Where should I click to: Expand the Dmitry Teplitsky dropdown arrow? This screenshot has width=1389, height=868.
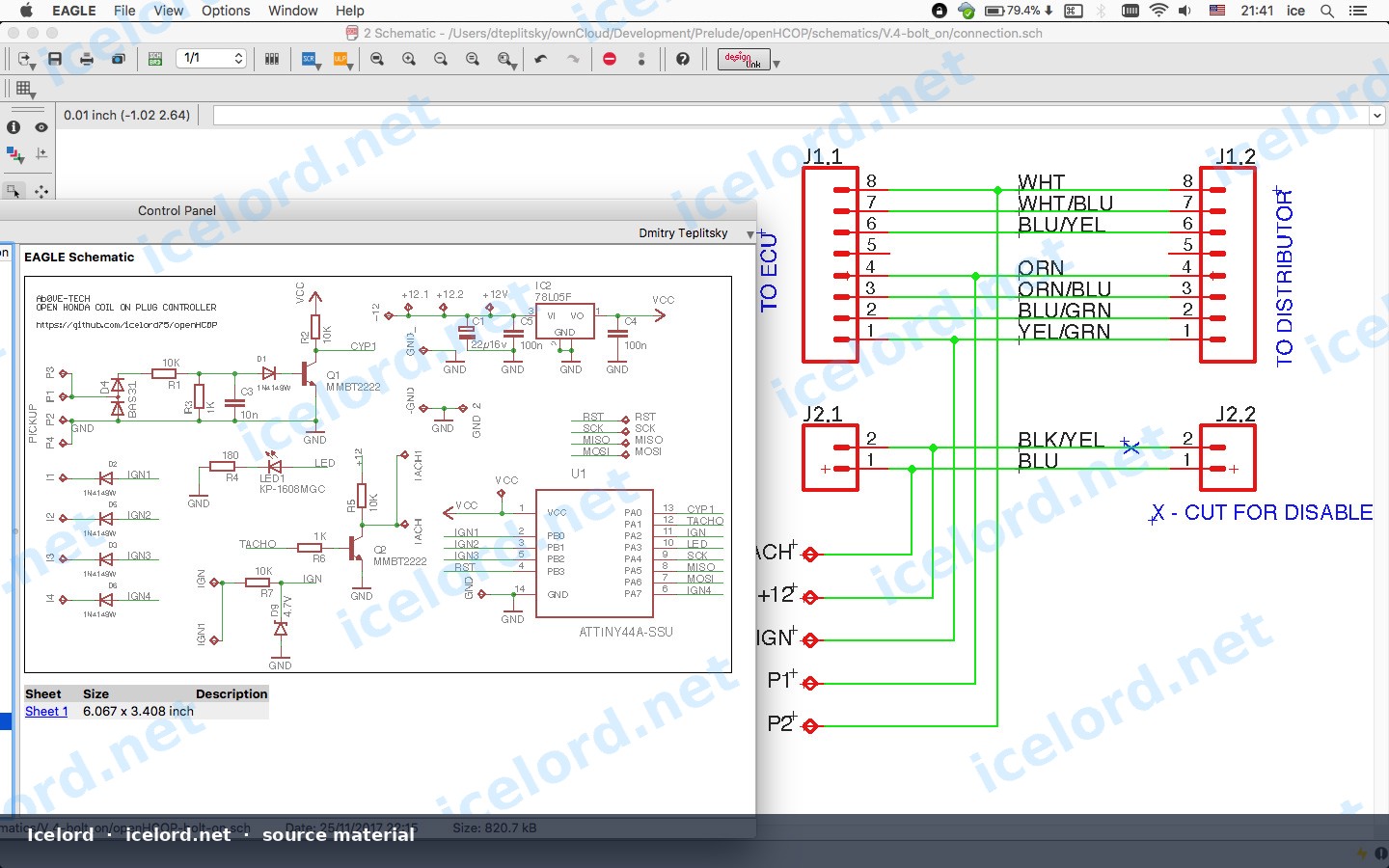tap(750, 234)
